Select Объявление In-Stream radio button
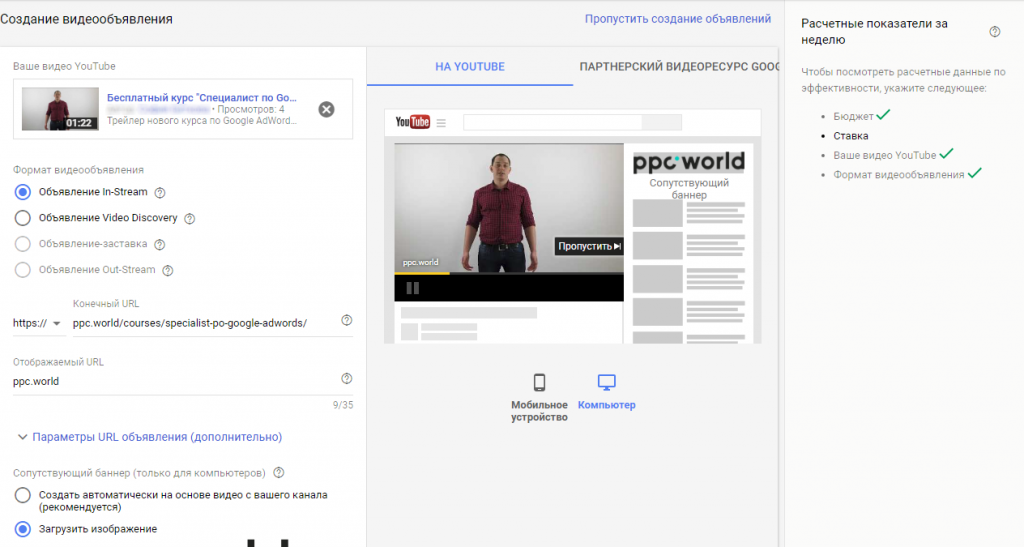1024x547 pixels. pos(23,192)
